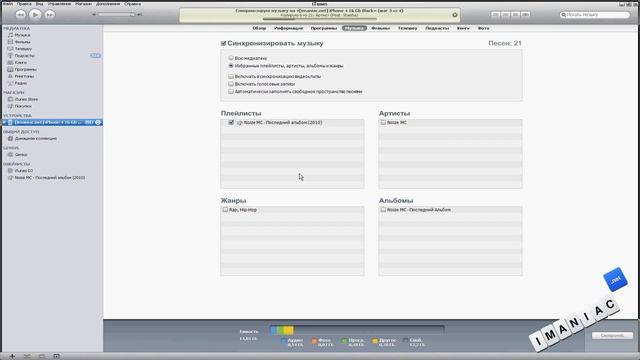Switch to the Телешоу tab
The height and width of the screenshot is (360, 640).
pos(407,28)
